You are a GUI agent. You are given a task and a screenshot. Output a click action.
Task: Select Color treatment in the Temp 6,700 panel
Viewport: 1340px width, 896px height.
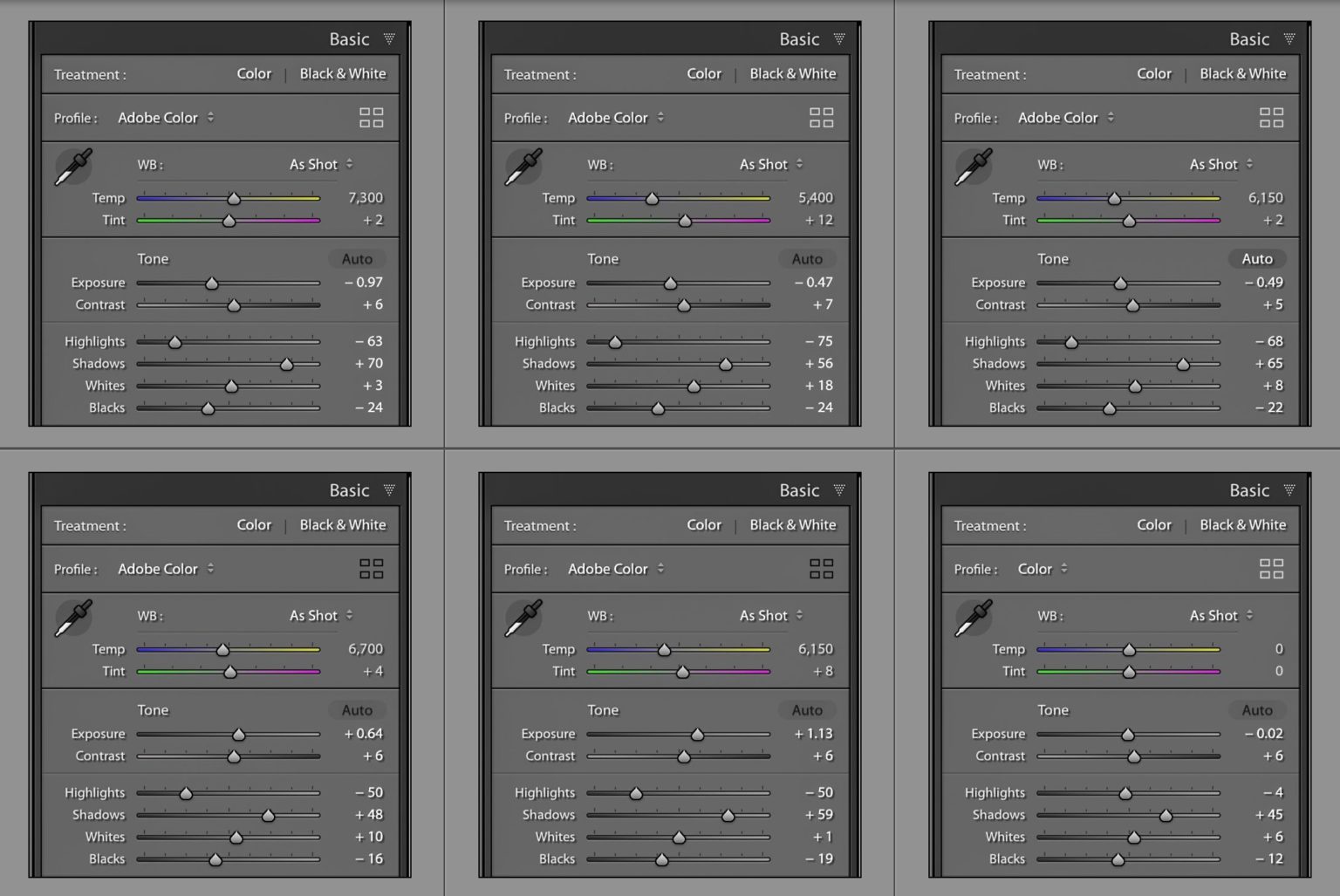(x=254, y=525)
